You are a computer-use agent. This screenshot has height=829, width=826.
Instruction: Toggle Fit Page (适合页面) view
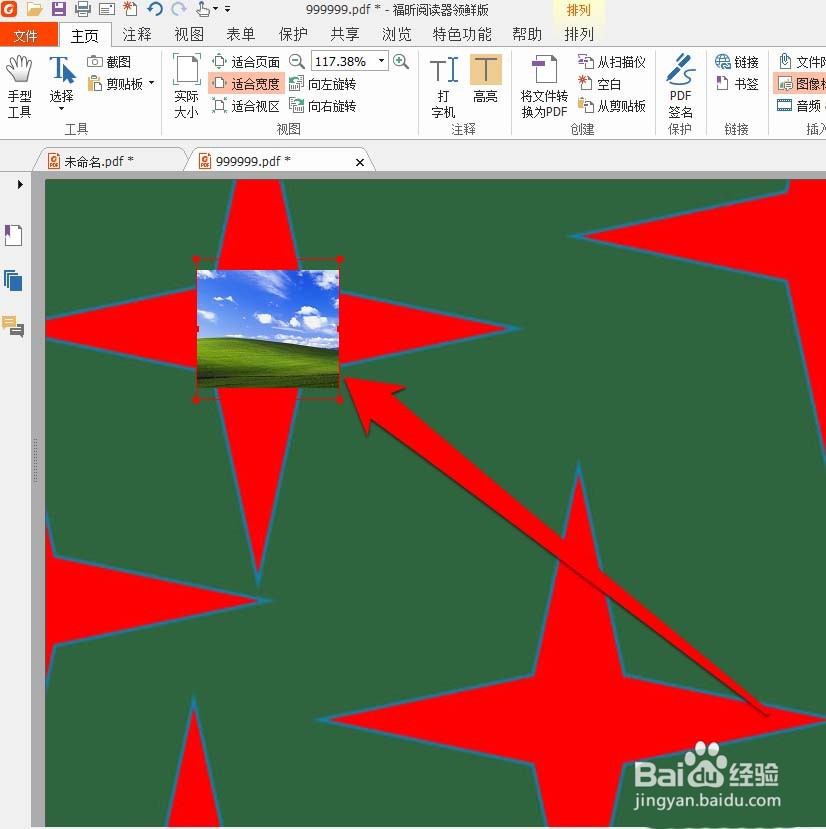[x=250, y=61]
